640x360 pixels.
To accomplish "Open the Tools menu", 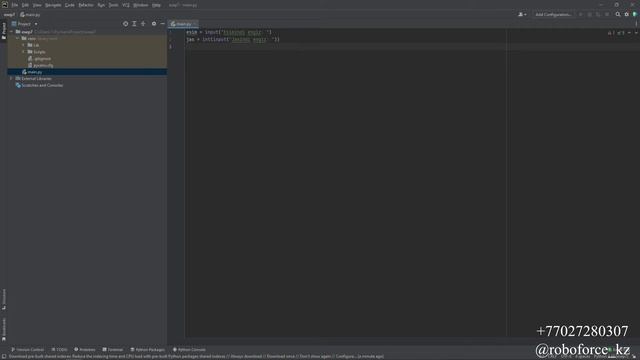I will click(x=113, y=5).
